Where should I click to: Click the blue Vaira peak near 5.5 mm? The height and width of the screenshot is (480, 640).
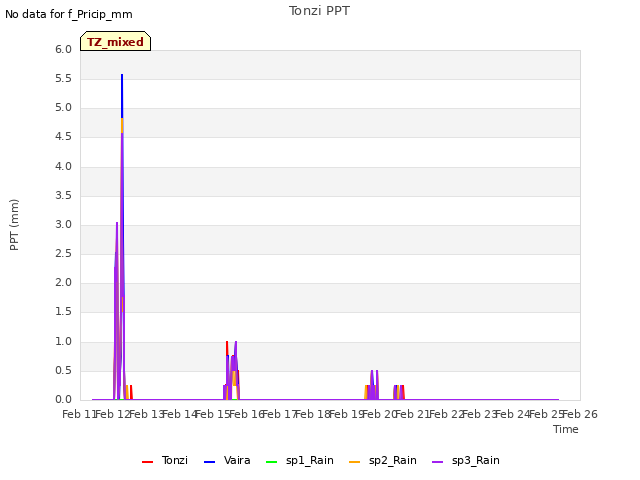(x=122, y=96)
